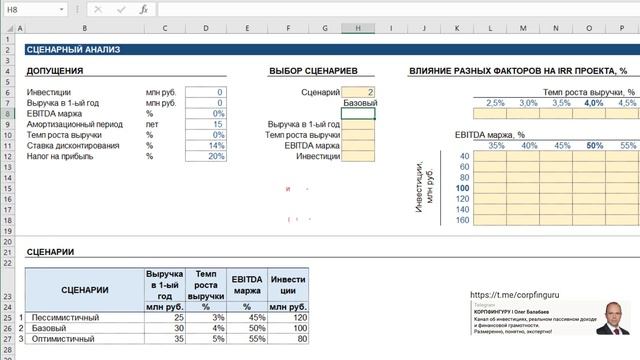Click the 55% EBITDA cell for Оптимистичный
The width and height of the screenshot is (640, 360).
coord(247,339)
